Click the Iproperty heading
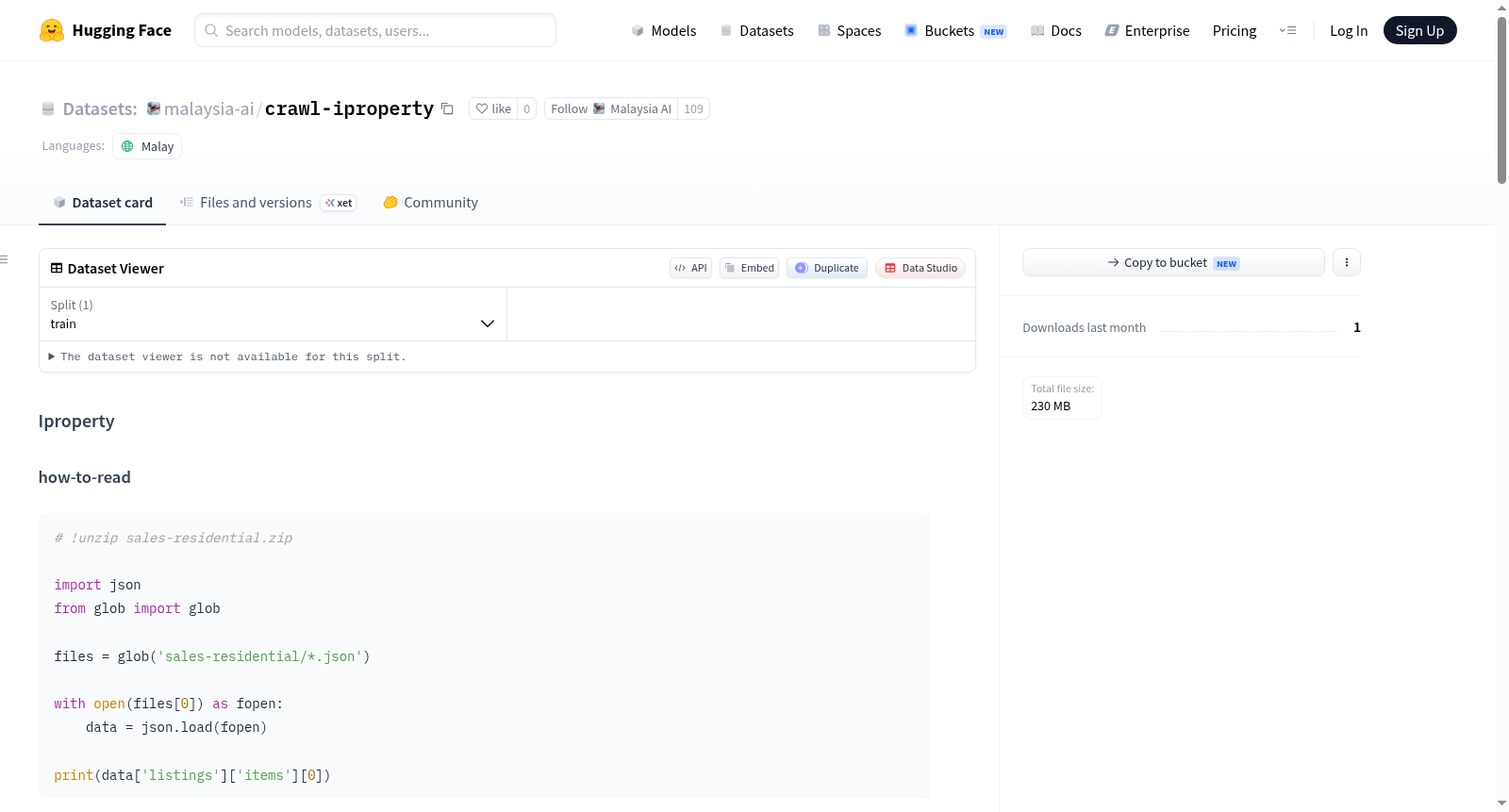Viewport: 1509px width, 812px height. click(76, 422)
